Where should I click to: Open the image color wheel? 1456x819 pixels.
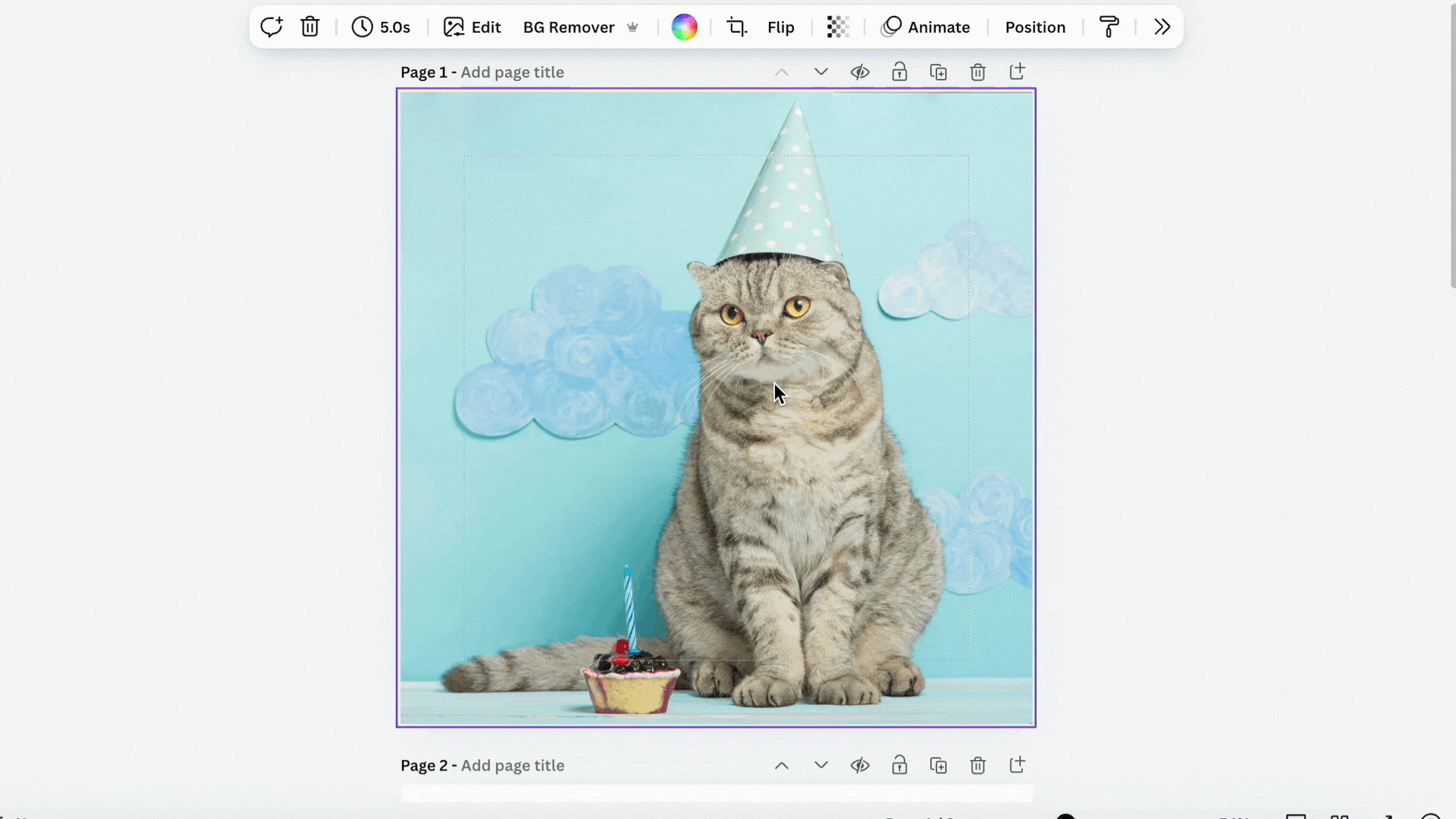tap(684, 27)
